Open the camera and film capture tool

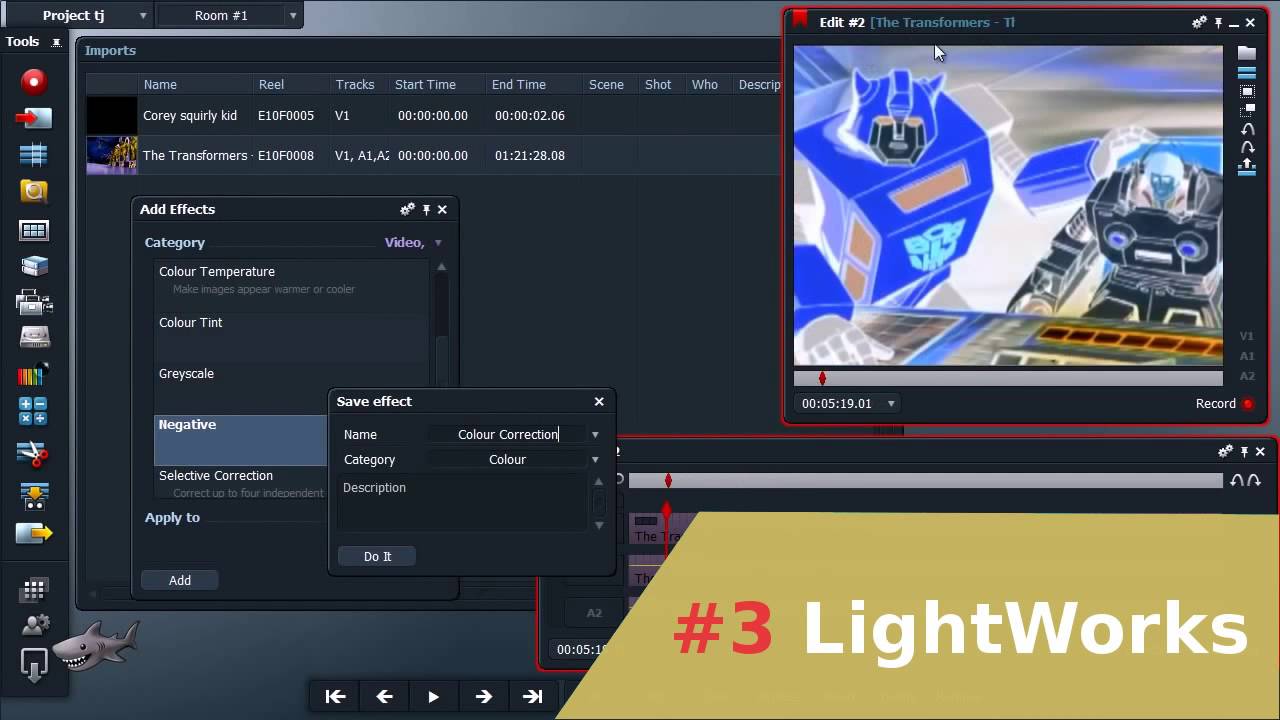[x=34, y=302]
